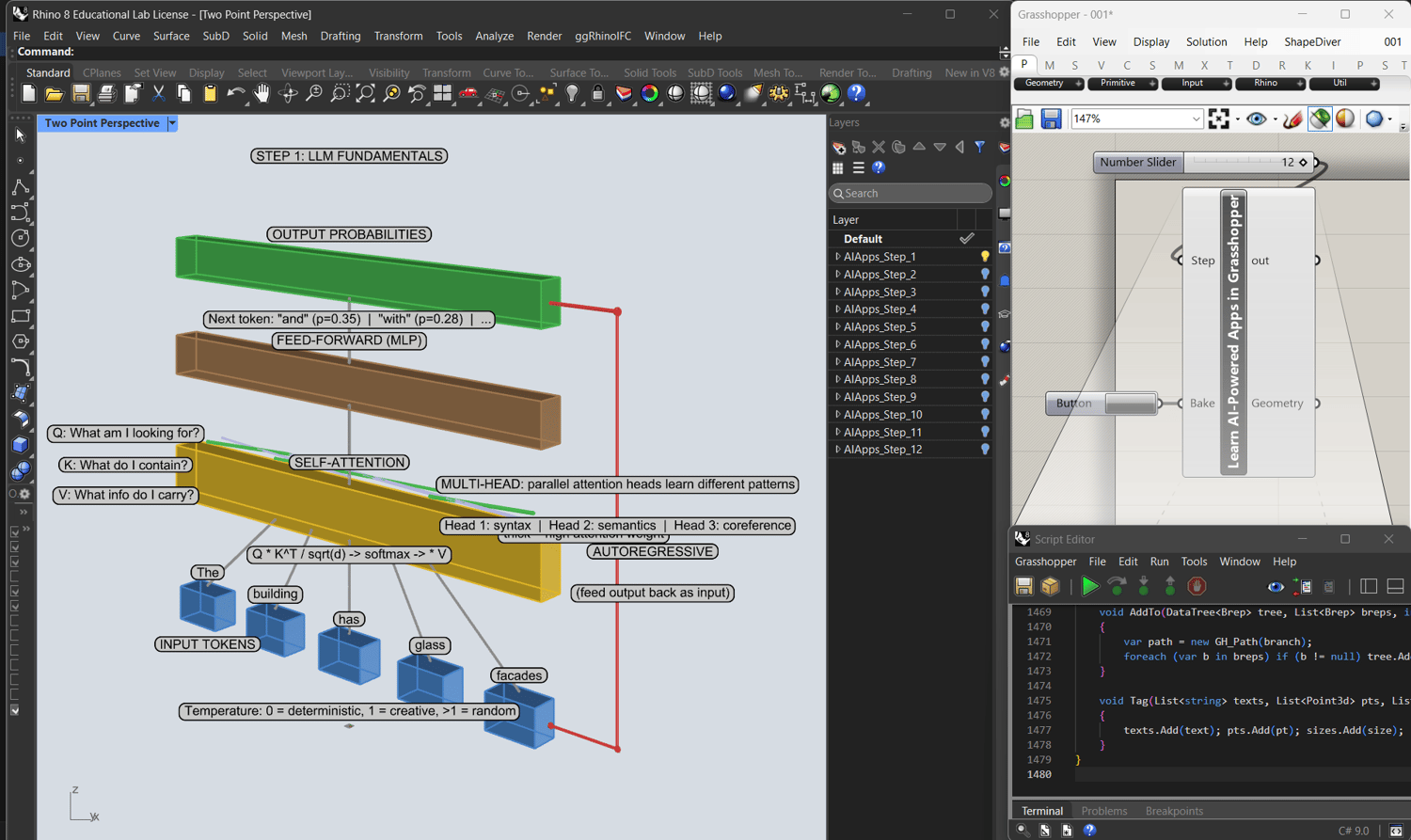Viewport: 1411px width, 840px height.
Task: Click the Undo arrow icon
Action: pyautogui.click(x=235, y=93)
